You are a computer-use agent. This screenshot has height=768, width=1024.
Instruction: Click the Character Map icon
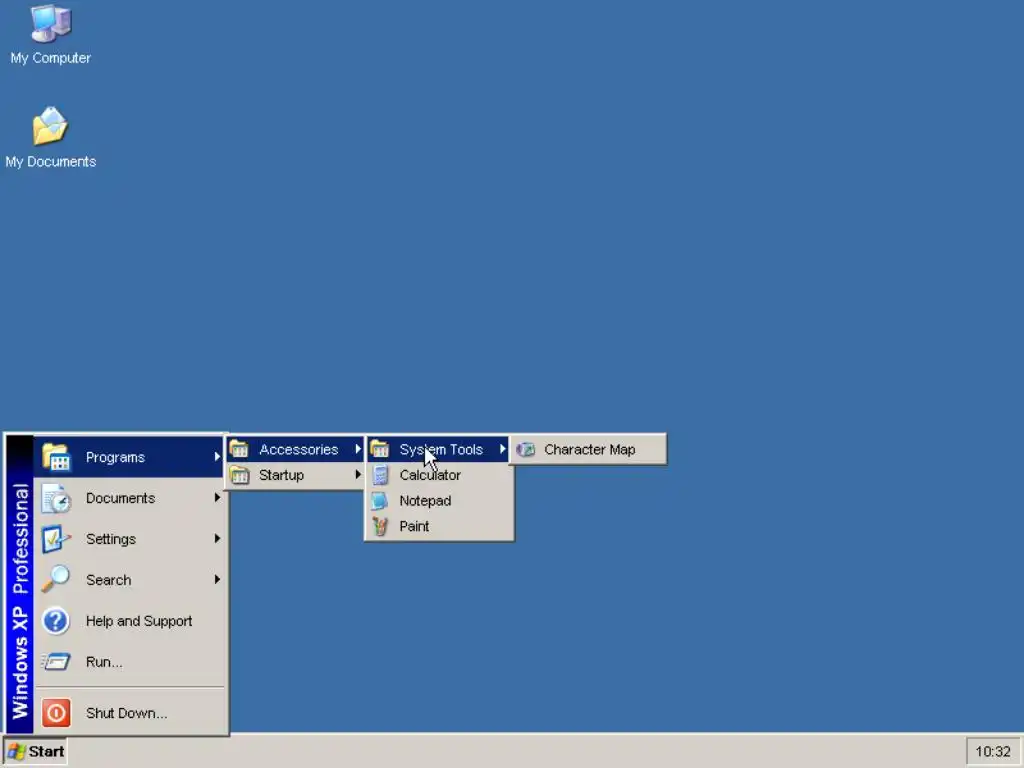[x=525, y=449]
